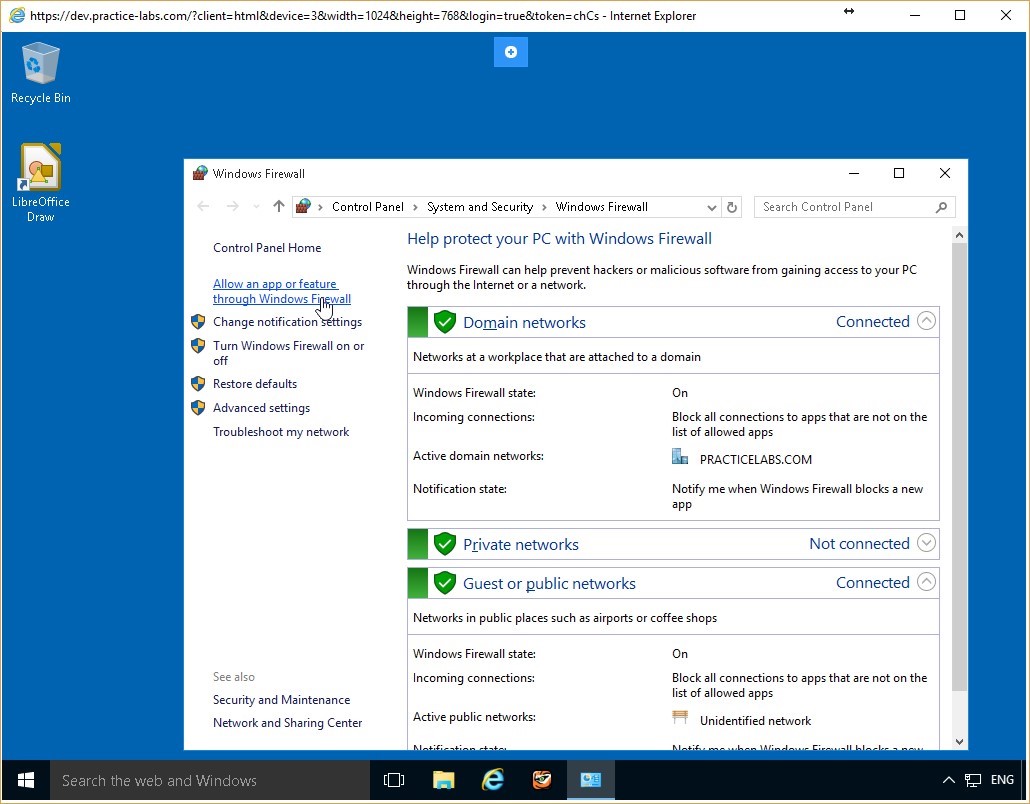Click the up arrow to parent folder
Viewport: 1030px width, 804px height.
pyautogui.click(x=278, y=207)
